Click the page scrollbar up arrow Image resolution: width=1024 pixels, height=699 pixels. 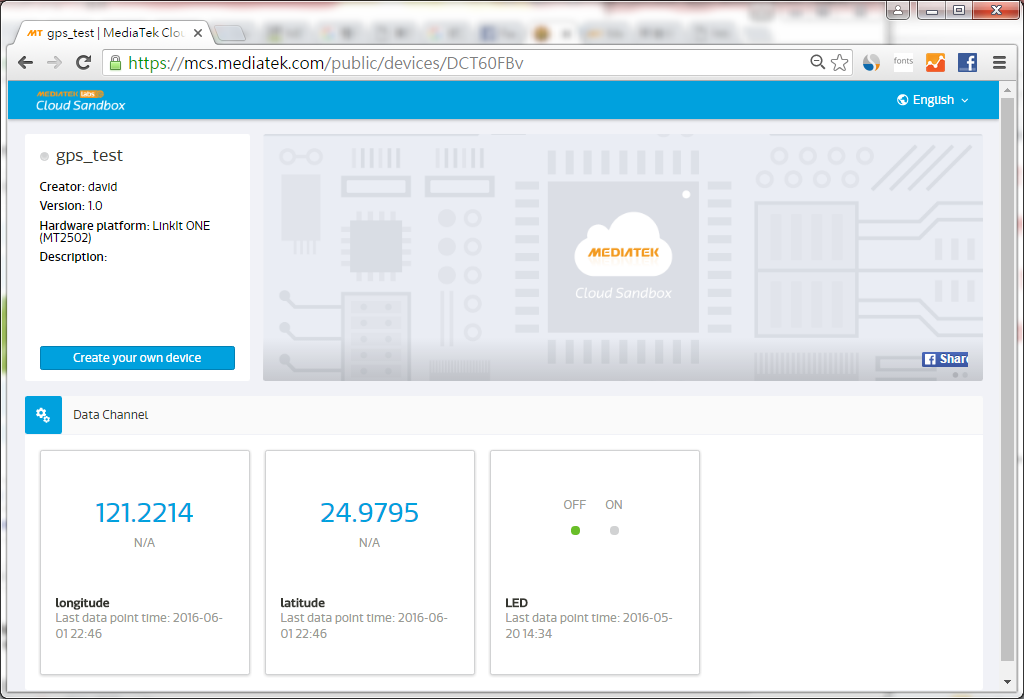point(1007,90)
